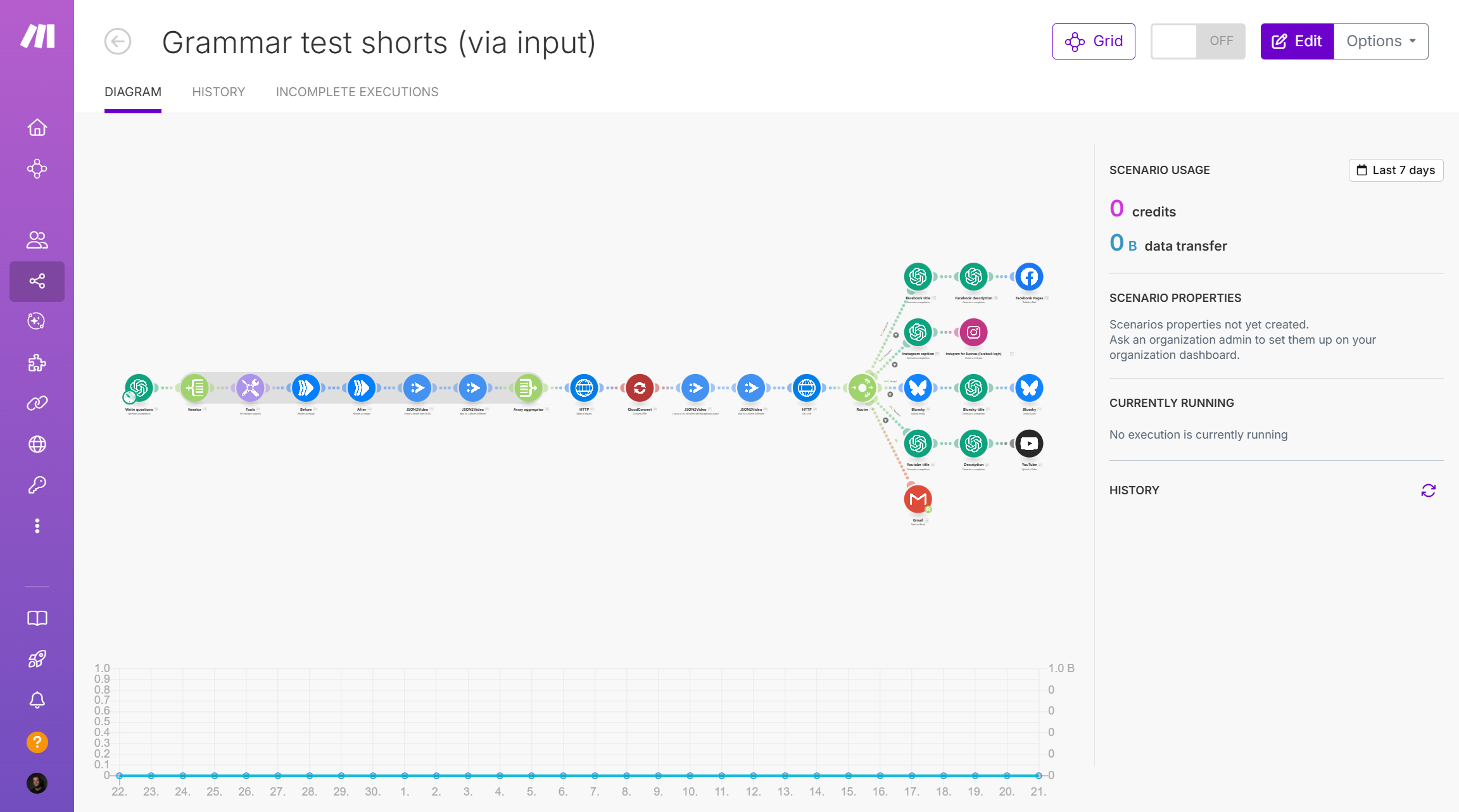Click the Instagram for Business module
Image resolution: width=1459 pixels, height=812 pixels.
tap(973, 332)
